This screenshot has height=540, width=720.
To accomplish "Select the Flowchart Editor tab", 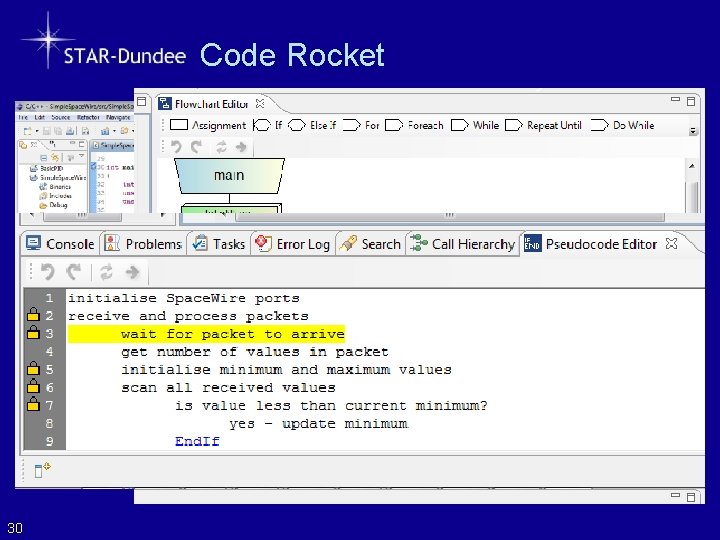I will pyautogui.click(x=212, y=104).
